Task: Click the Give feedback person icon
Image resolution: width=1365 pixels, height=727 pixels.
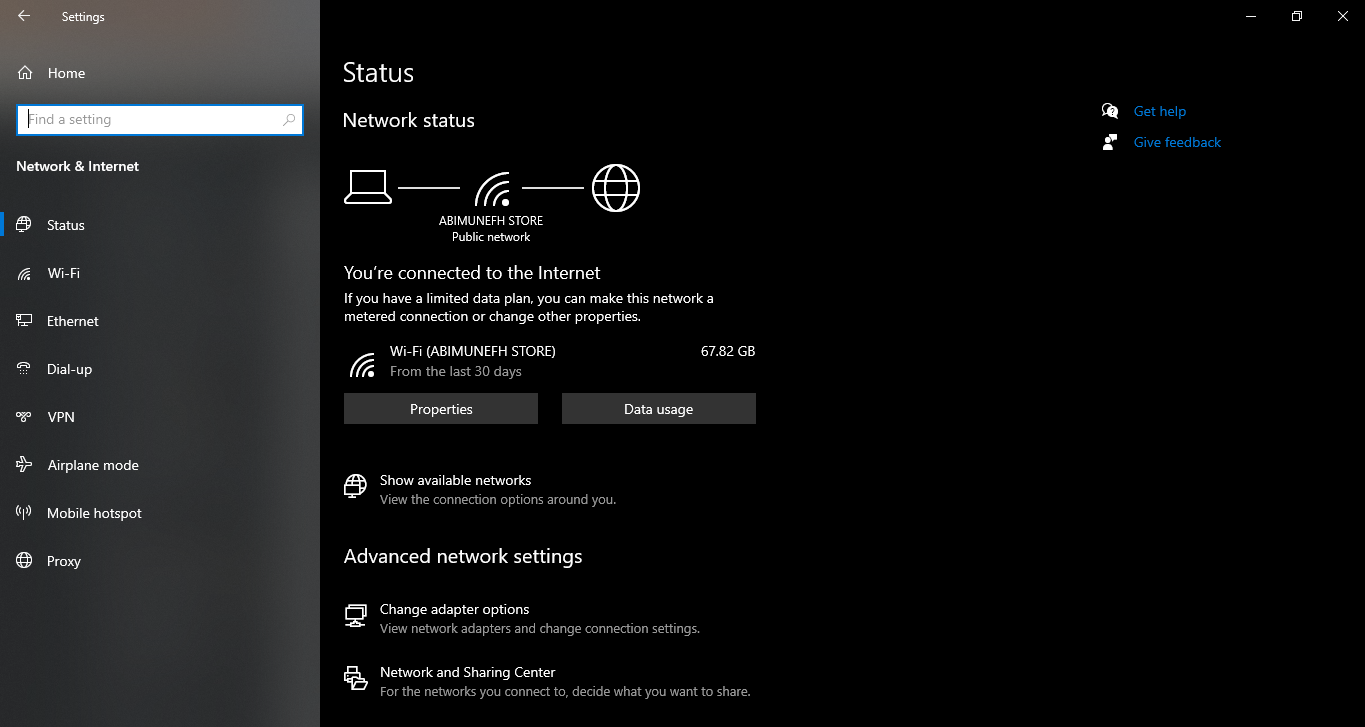Action: tap(1110, 142)
